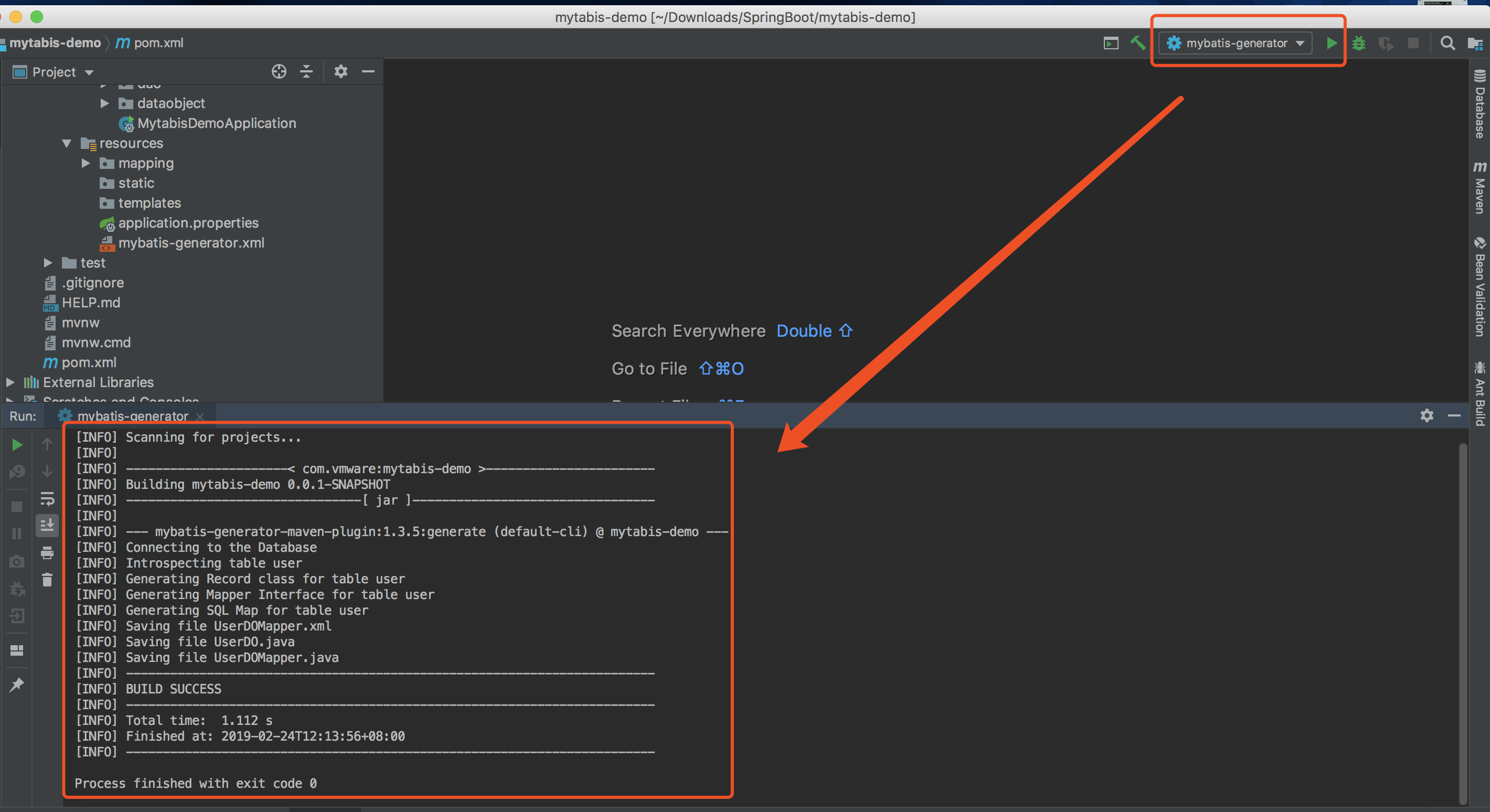The image size is (1490, 812).
Task: Run the mybatis-generator configuration from the toolbar
Action: [x=1332, y=44]
